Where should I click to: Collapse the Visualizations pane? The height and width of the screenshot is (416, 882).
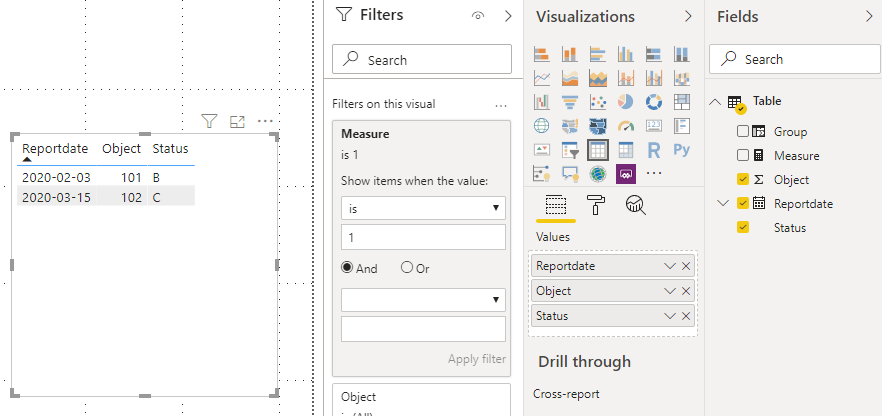[688, 17]
